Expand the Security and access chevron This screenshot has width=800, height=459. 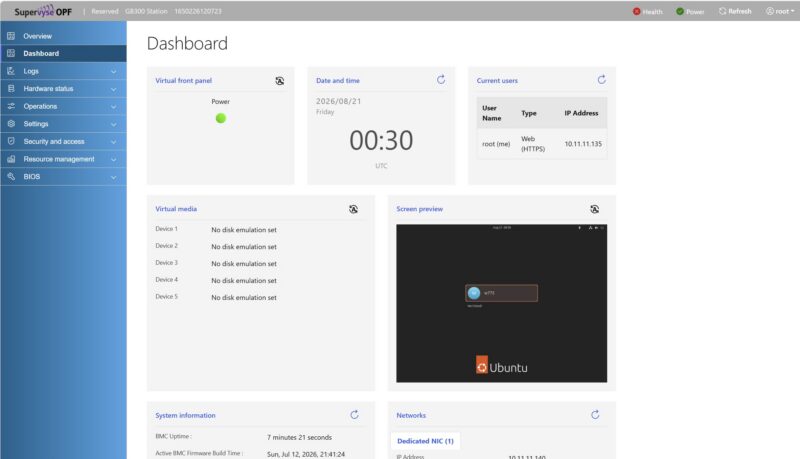point(113,142)
